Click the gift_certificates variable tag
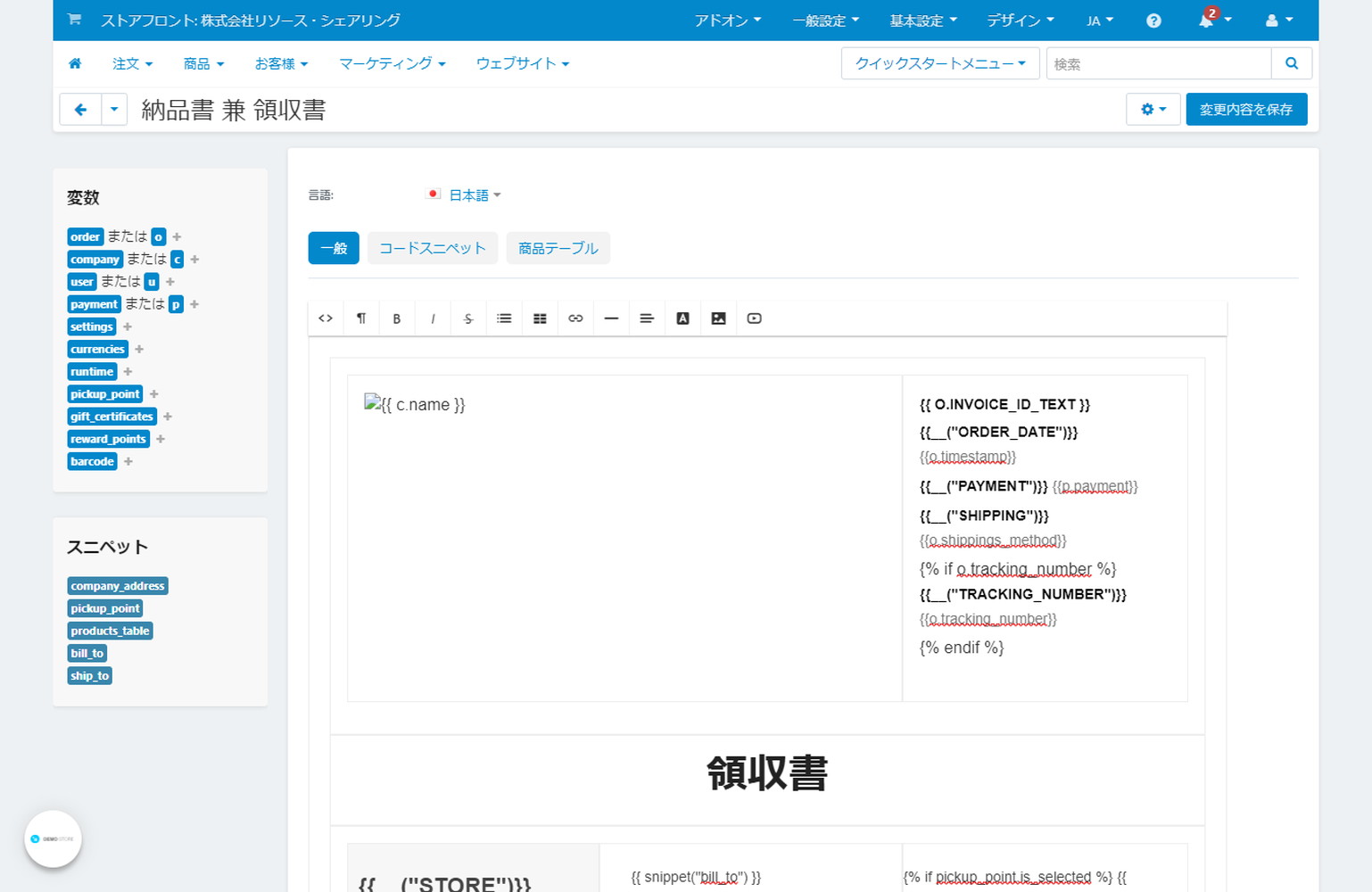Image resolution: width=1372 pixels, height=892 pixels. 112,417
